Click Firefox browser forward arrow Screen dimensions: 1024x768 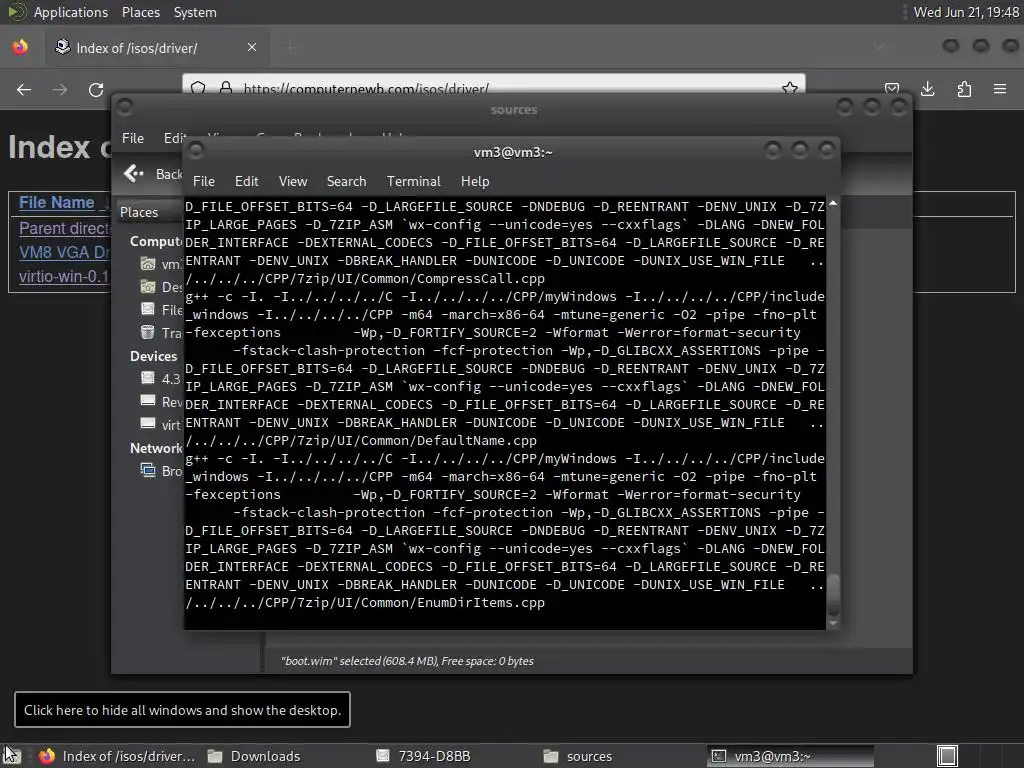point(60,89)
